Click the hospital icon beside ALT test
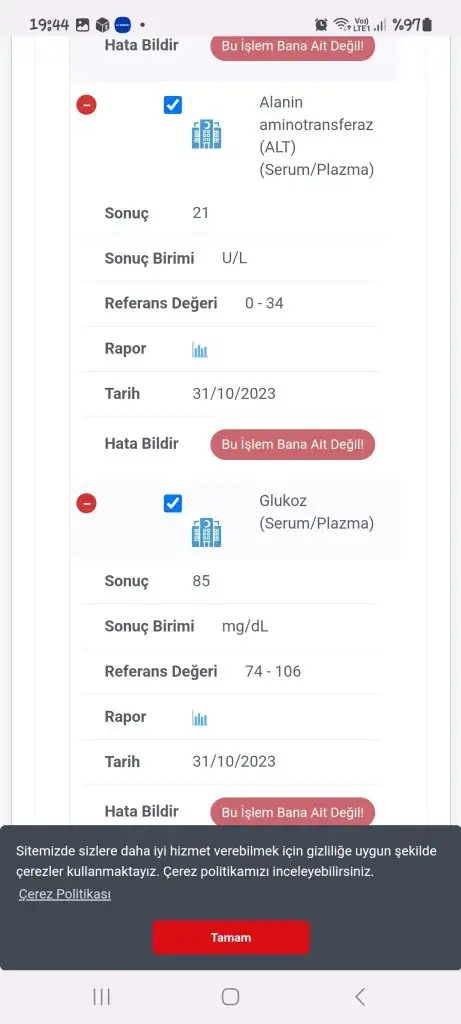The height and width of the screenshot is (1024, 461). (206, 134)
